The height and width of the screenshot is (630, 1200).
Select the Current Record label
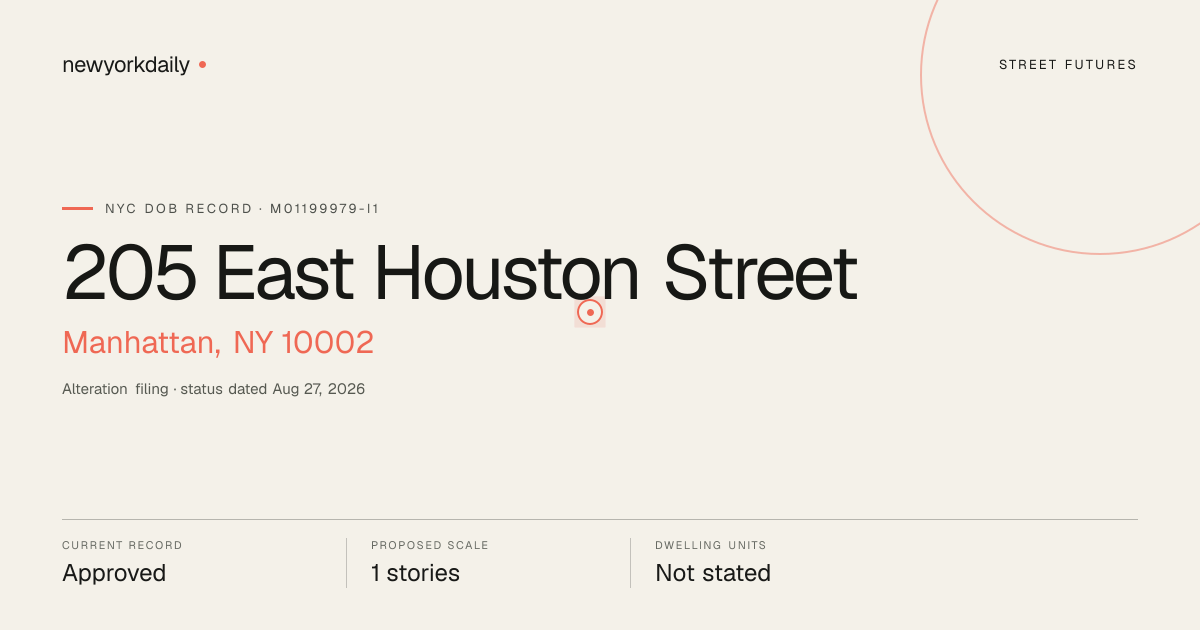pos(122,546)
